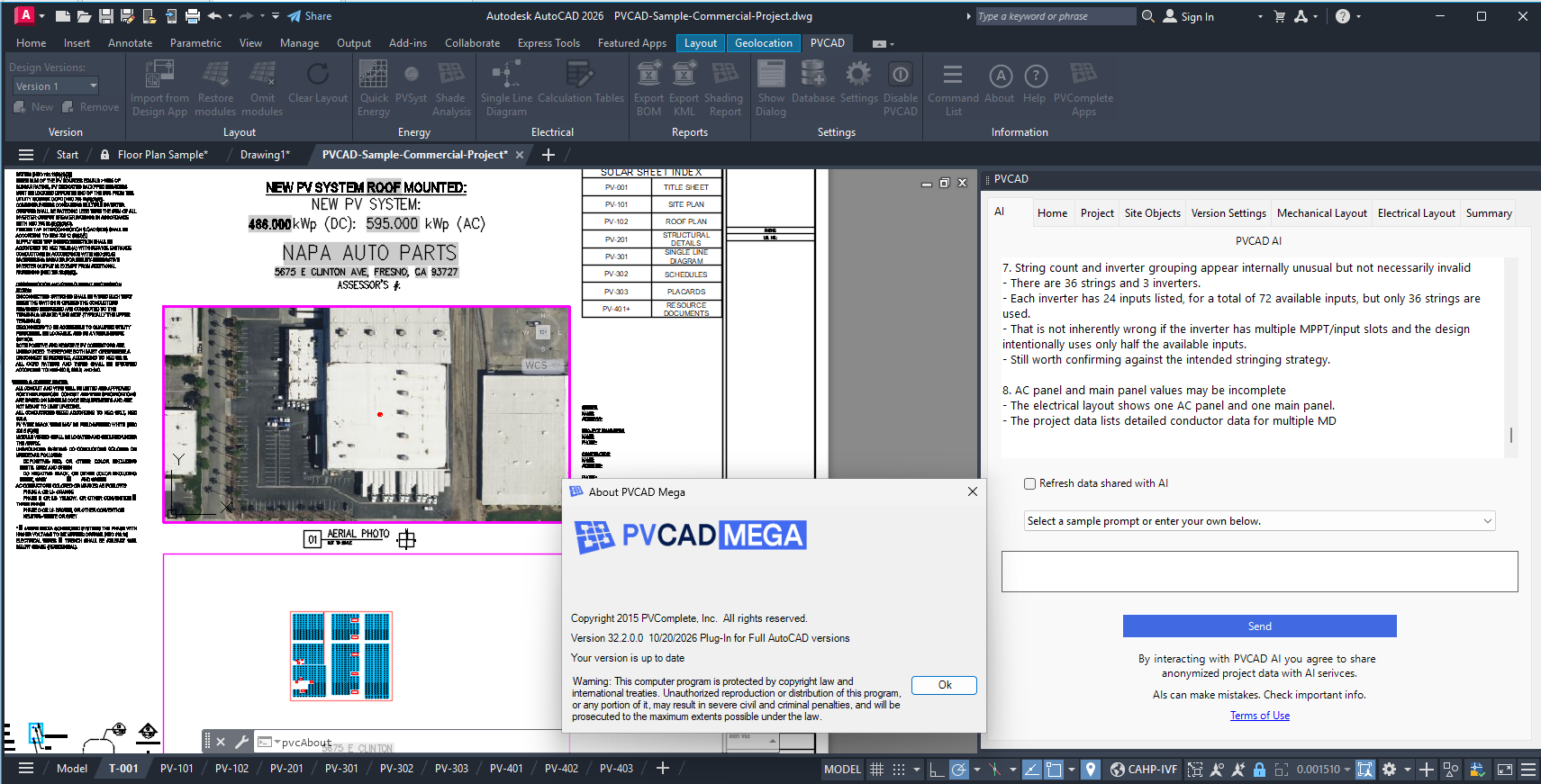Open the PVCAD Command List

(953, 87)
